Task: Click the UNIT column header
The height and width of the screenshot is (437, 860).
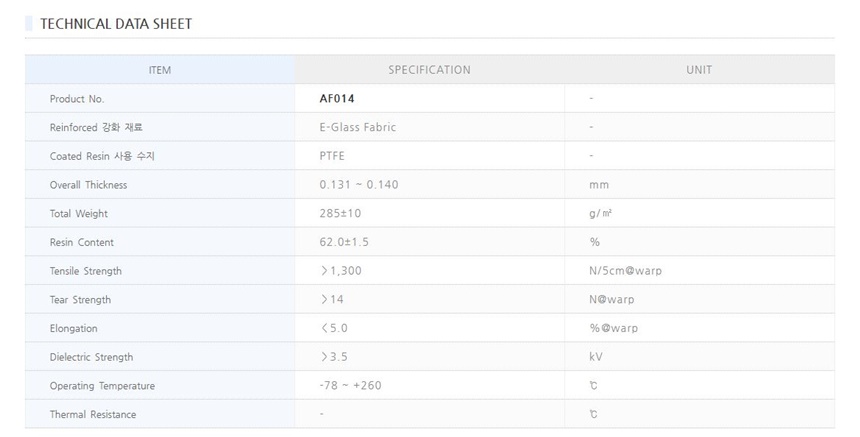Action: point(699,70)
